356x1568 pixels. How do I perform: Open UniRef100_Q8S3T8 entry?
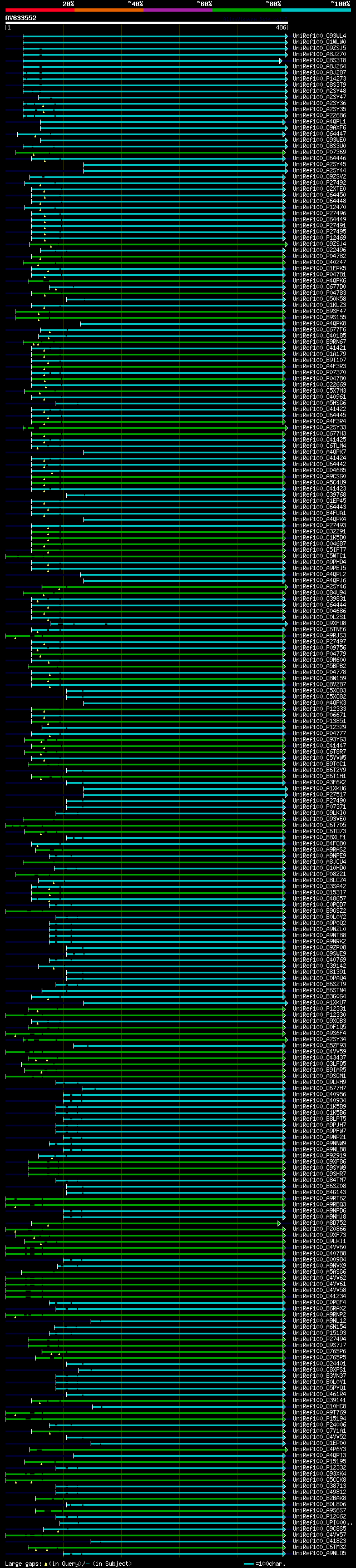point(319,60)
